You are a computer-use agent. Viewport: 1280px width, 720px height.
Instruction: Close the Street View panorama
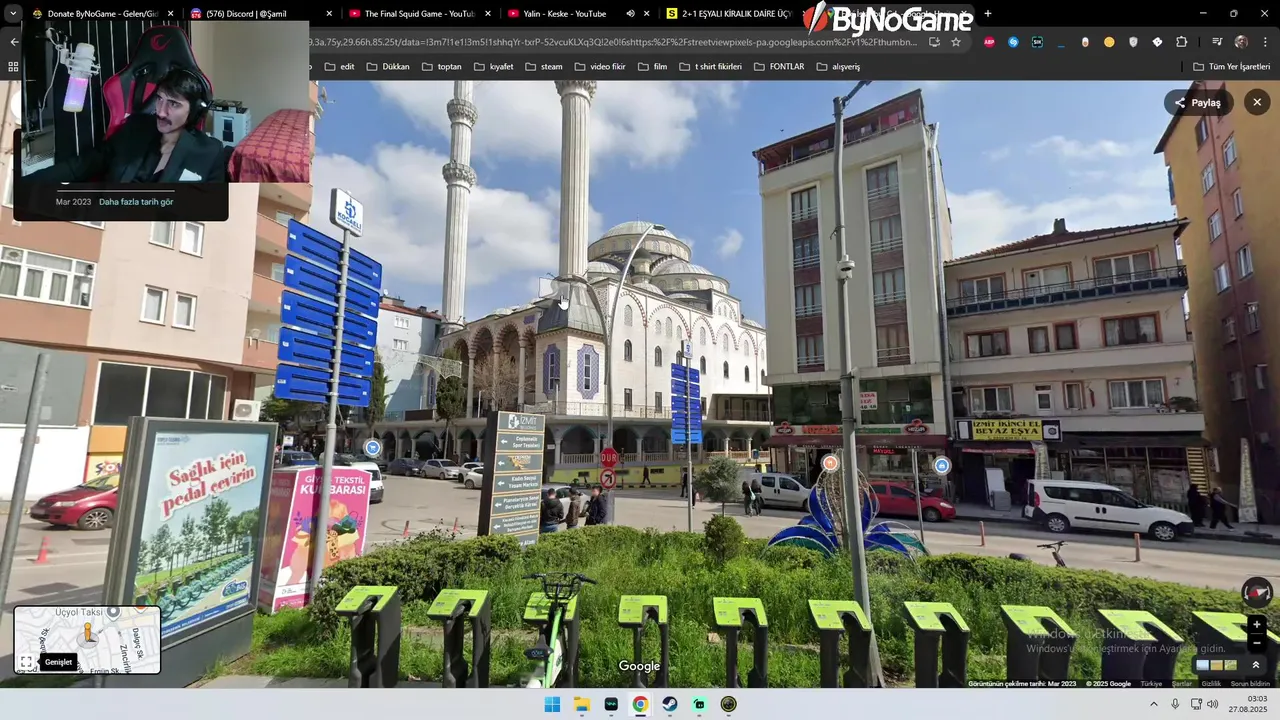coord(1257,102)
